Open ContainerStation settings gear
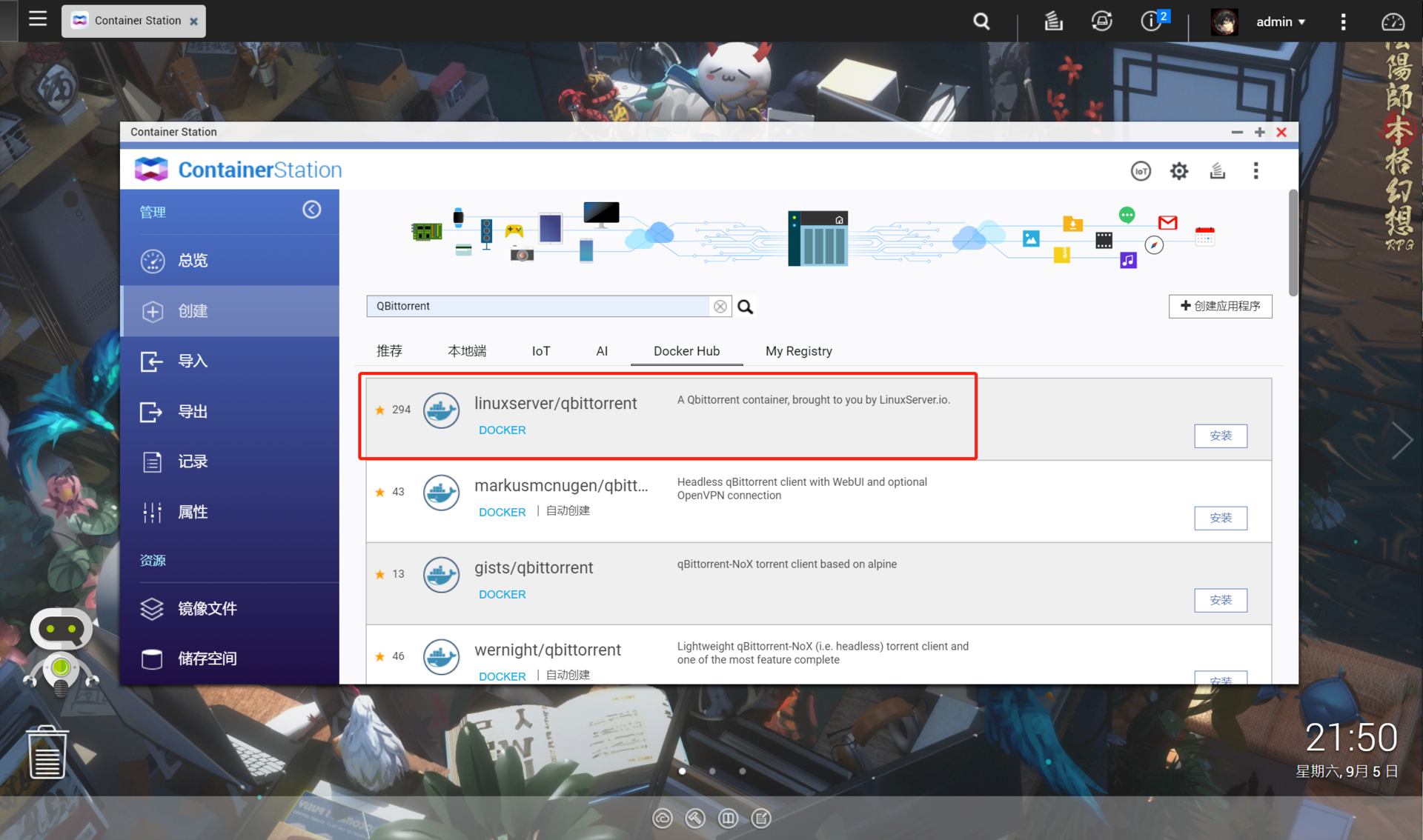Image resolution: width=1423 pixels, height=840 pixels. coord(1178,171)
